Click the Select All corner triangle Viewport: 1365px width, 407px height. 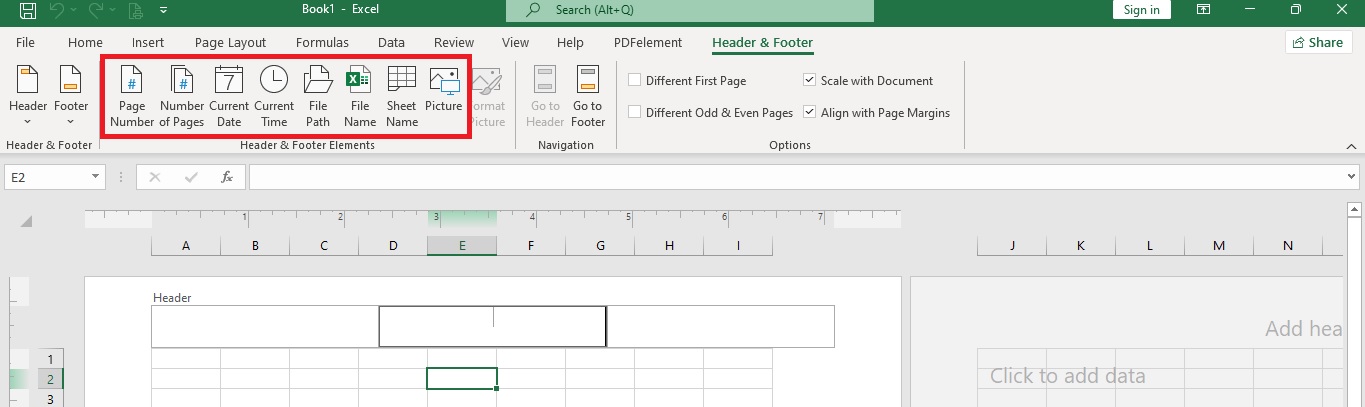[x=26, y=222]
